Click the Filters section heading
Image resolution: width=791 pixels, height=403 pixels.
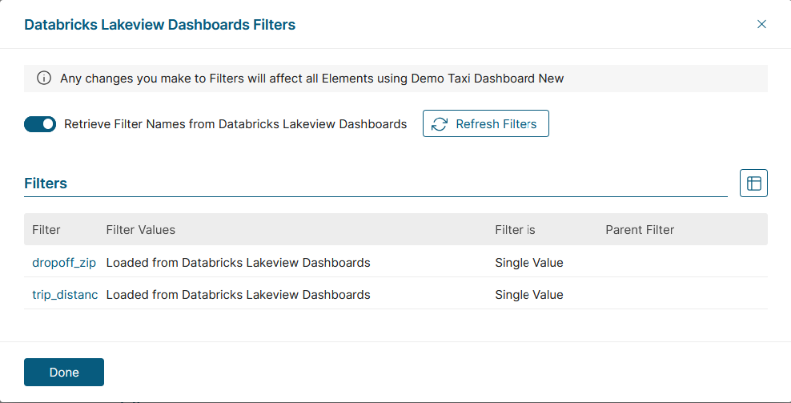click(x=46, y=184)
